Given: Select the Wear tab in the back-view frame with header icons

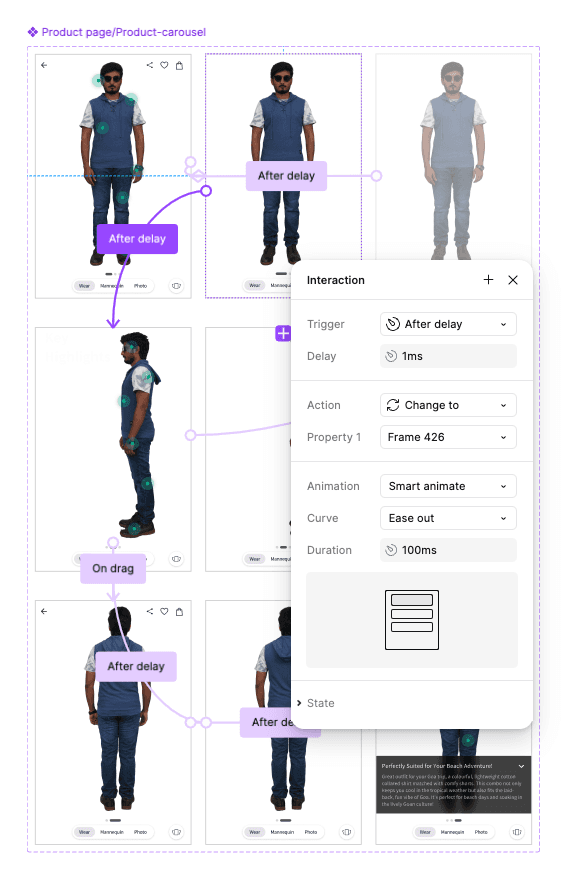Looking at the screenshot, I should coord(84,832).
